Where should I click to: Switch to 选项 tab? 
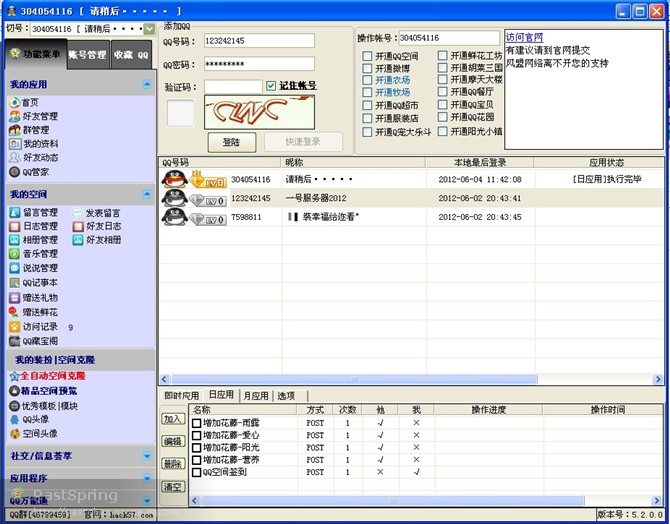pyautogui.click(x=286, y=396)
